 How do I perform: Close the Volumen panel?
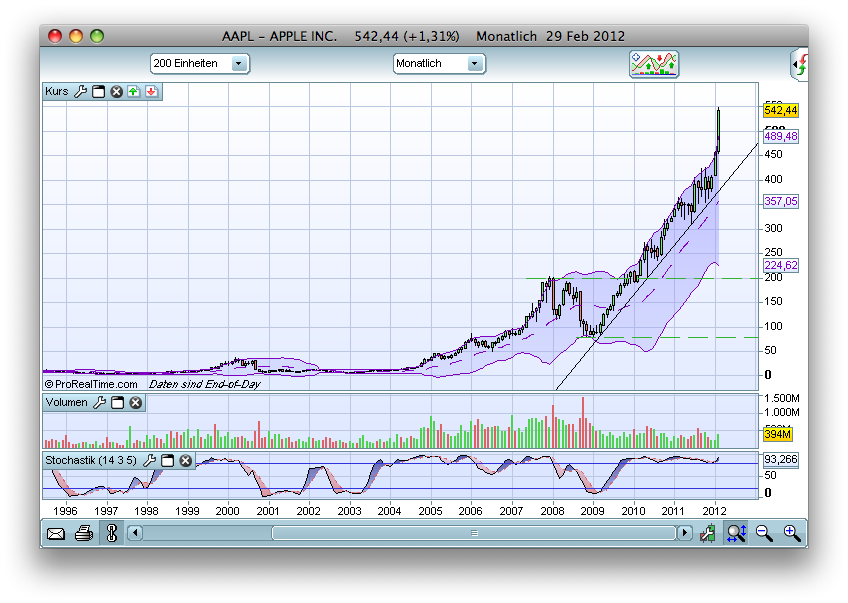click(136, 402)
